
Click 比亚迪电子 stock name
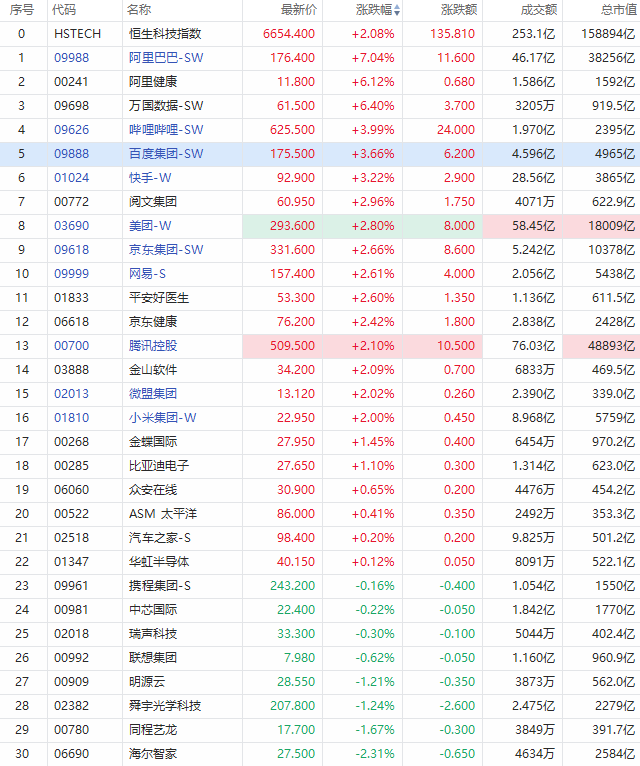(x=159, y=466)
